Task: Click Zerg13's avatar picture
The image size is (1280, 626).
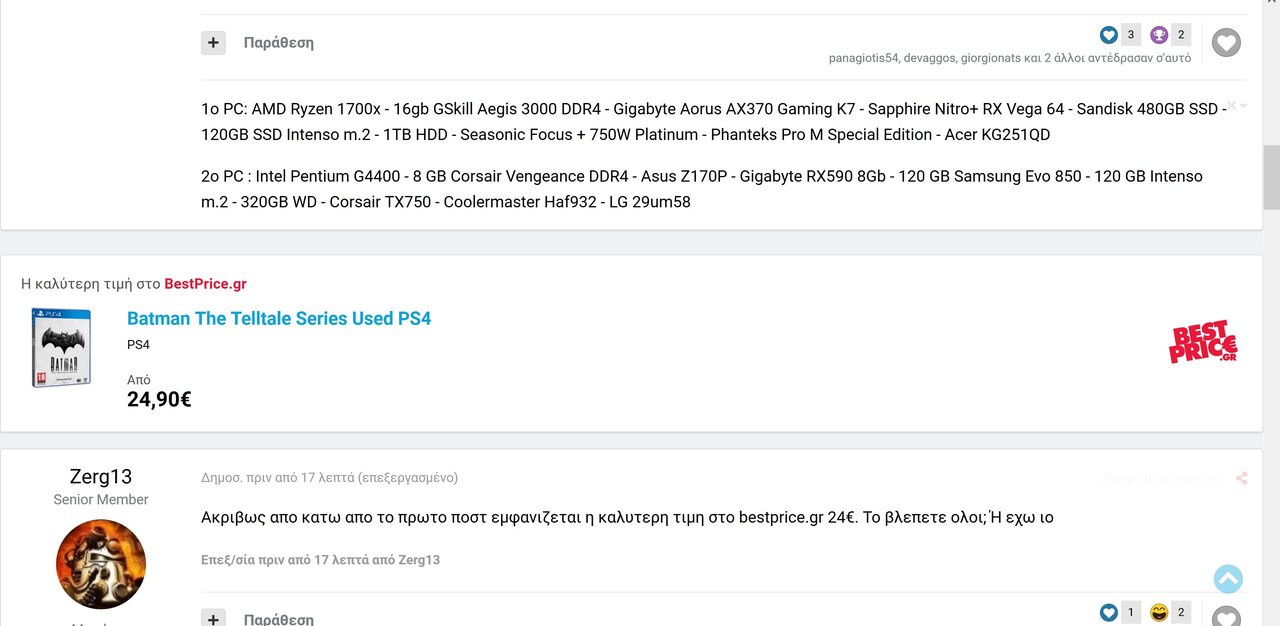Action: point(101,564)
